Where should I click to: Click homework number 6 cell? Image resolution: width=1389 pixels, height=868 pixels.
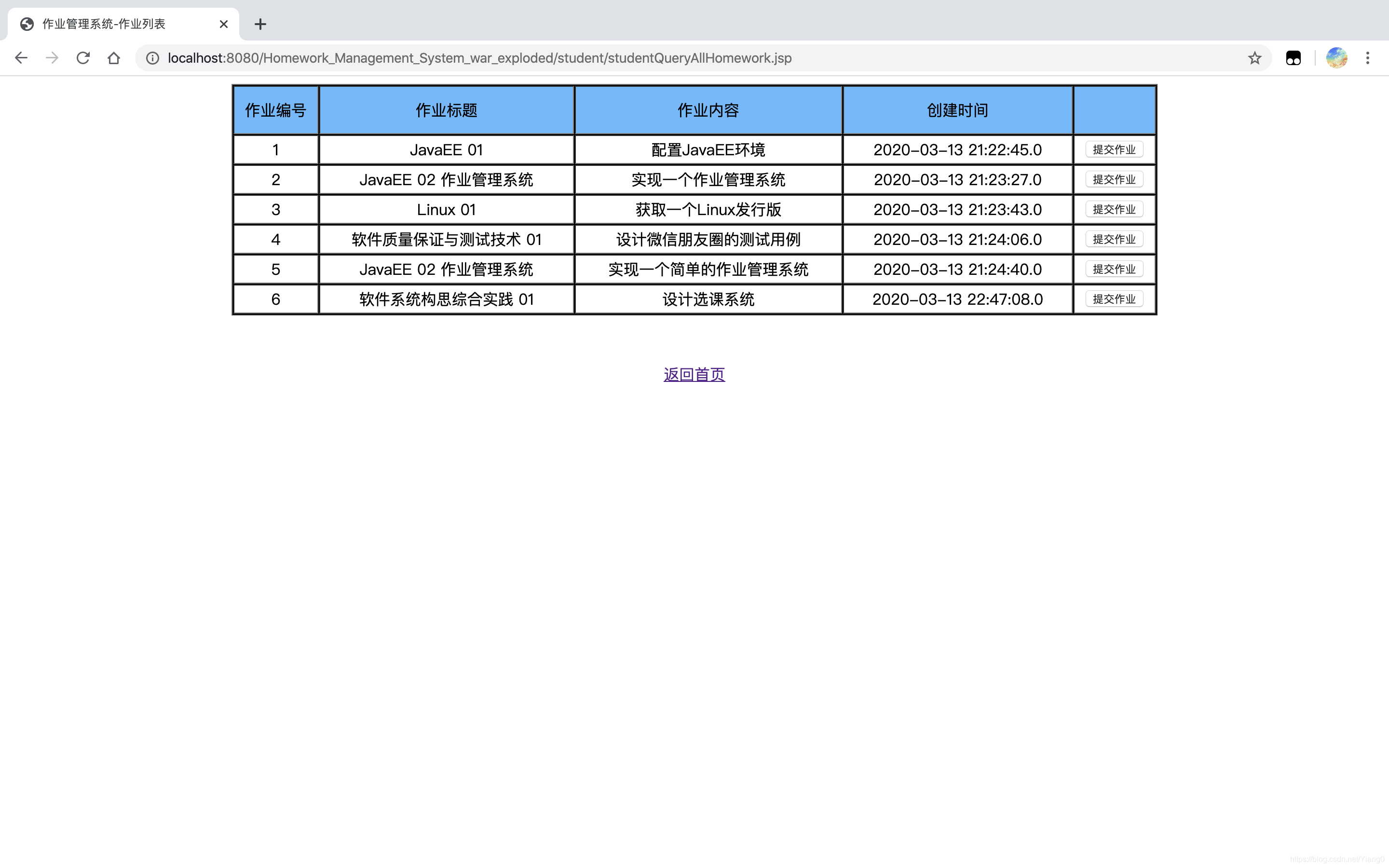(x=276, y=299)
